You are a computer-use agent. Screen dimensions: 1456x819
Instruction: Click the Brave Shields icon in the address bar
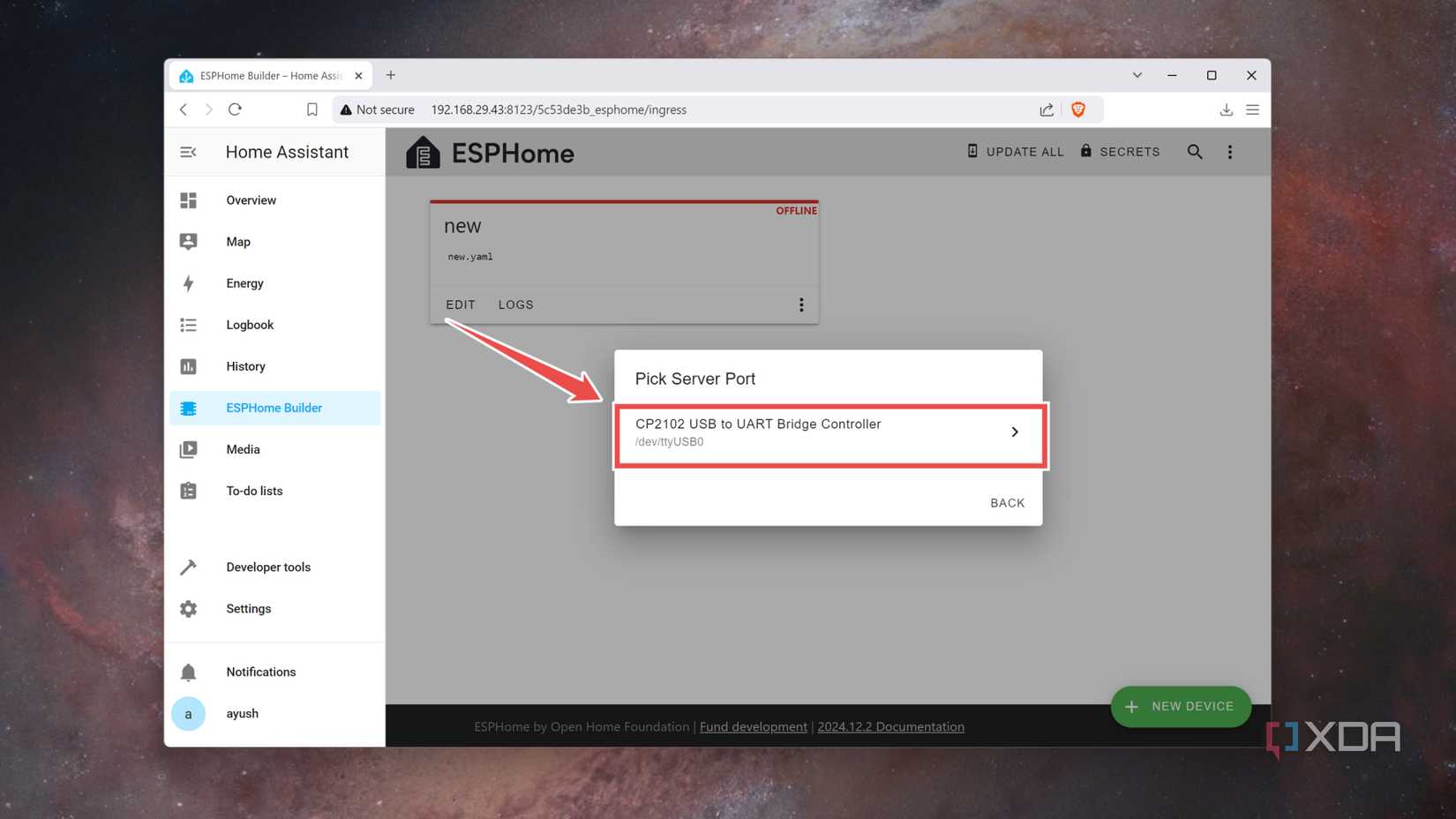tap(1077, 109)
